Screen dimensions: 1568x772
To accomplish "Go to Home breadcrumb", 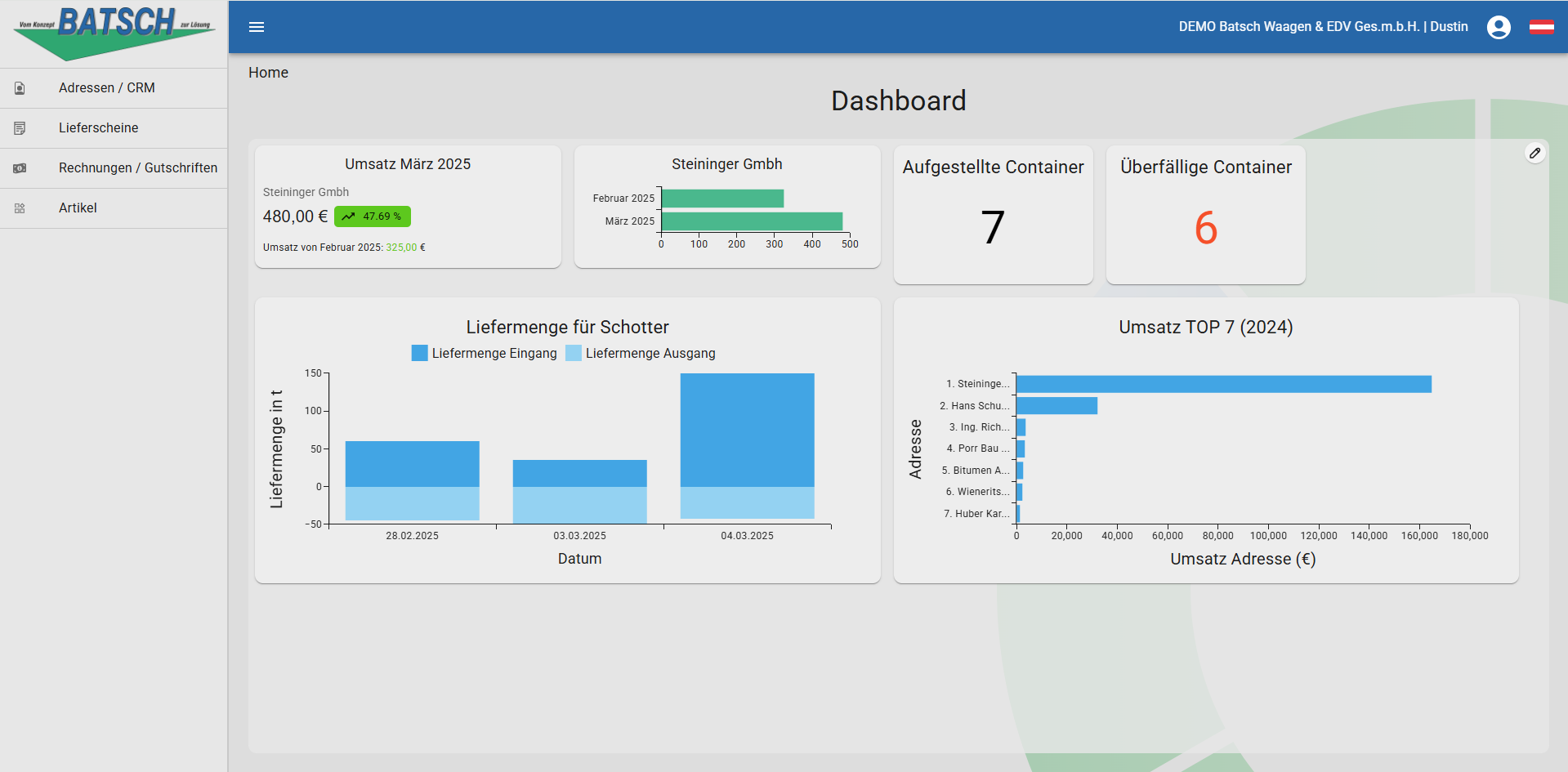I will [268, 73].
